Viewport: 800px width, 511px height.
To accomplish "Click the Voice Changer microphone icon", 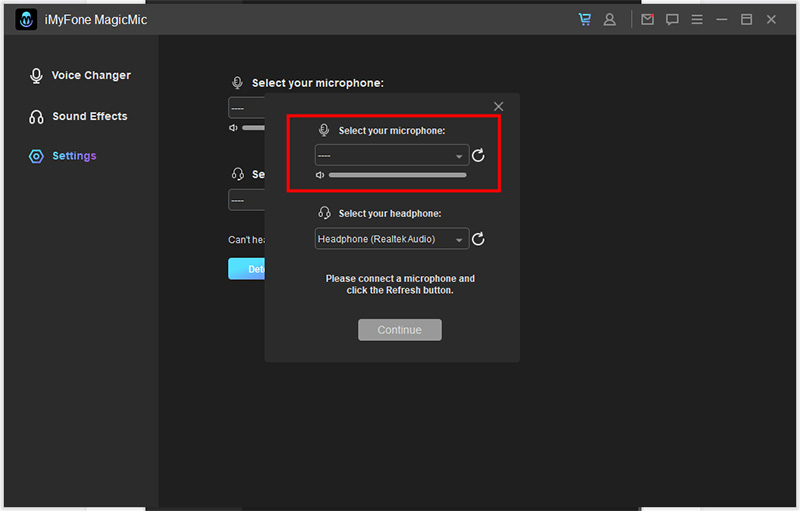I will coord(36,75).
